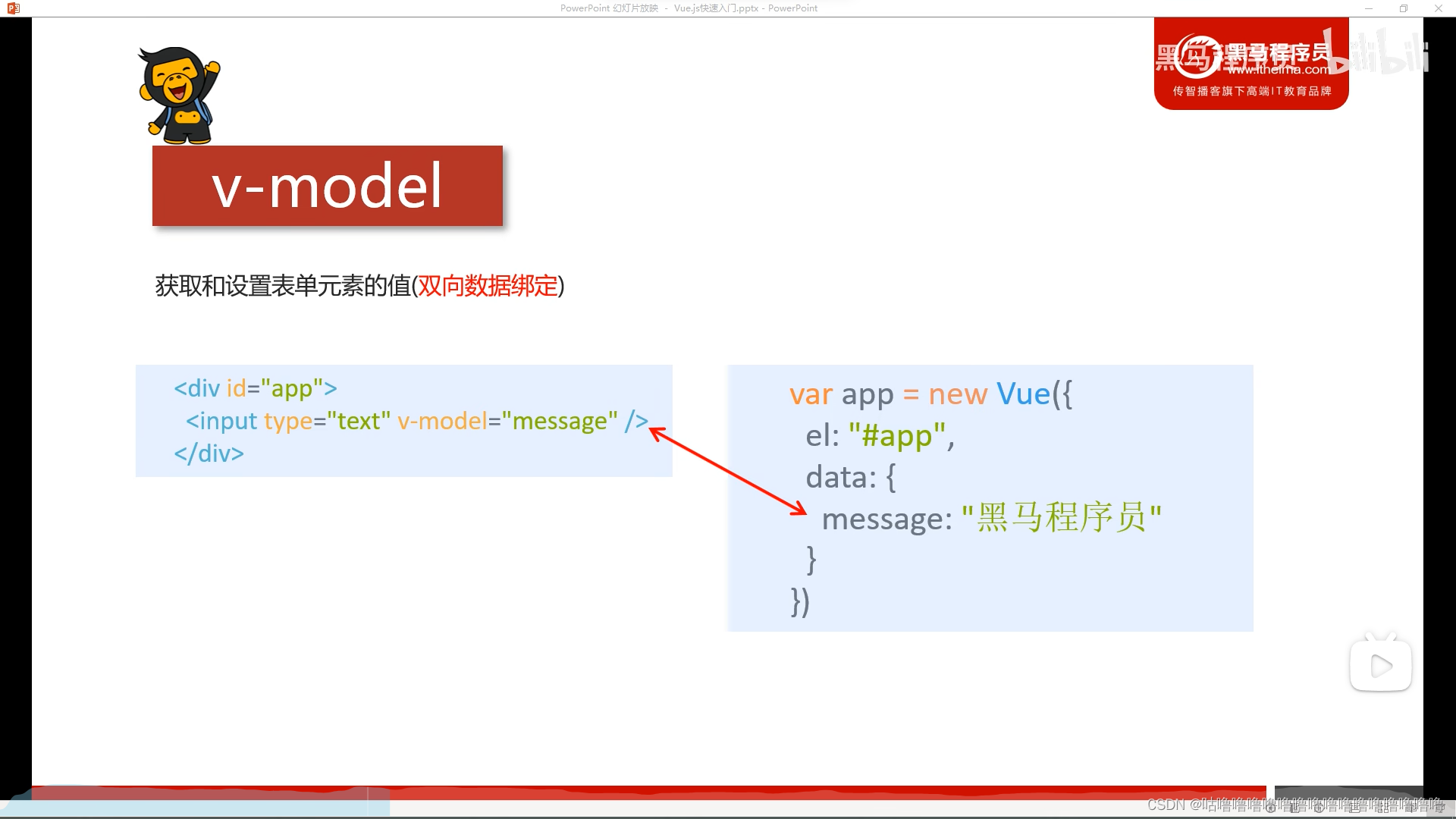Click the red text '双向数据绑定'
This screenshot has height=819, width=1456.
(491, 287)
